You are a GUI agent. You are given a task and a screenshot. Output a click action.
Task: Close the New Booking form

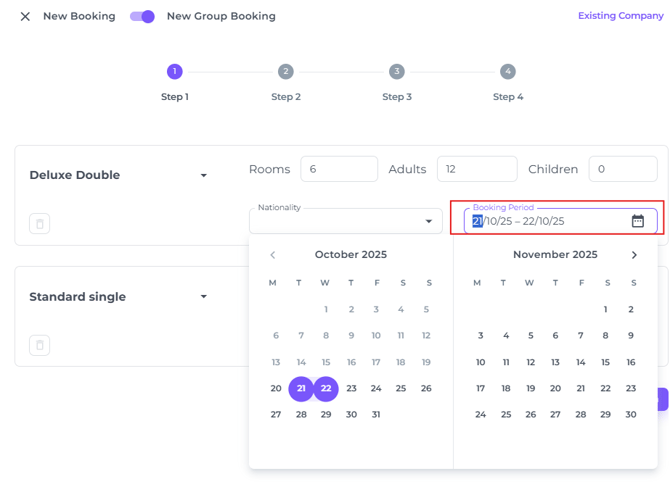click(25, 16)
